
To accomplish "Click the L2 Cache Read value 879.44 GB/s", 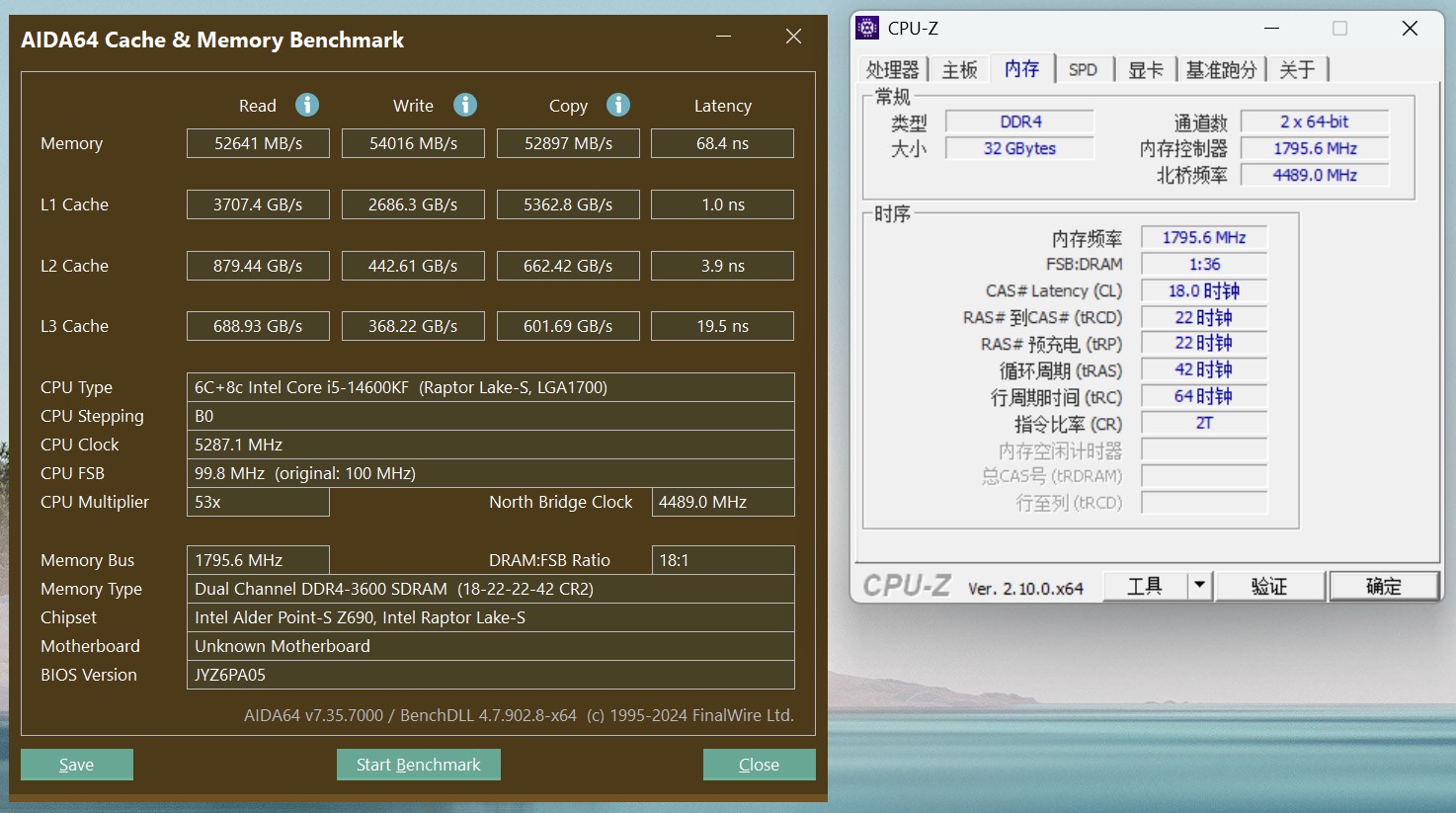I will coord(258,266).
